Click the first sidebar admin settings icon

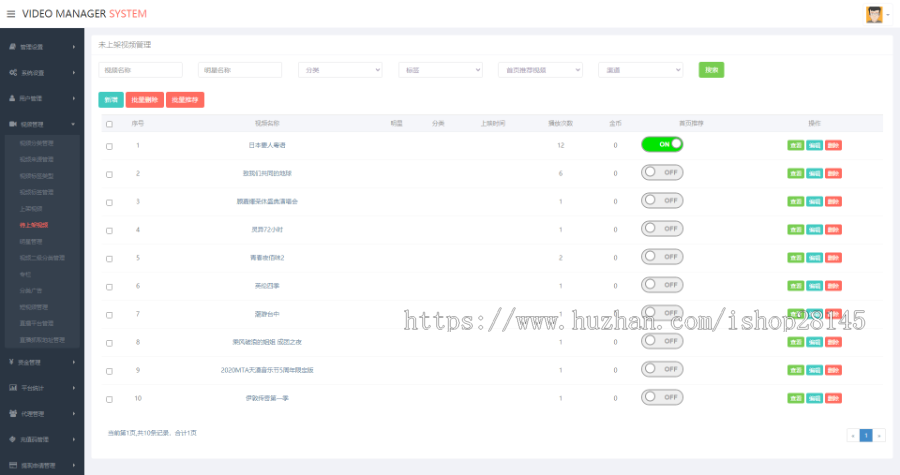pos(13,46)
